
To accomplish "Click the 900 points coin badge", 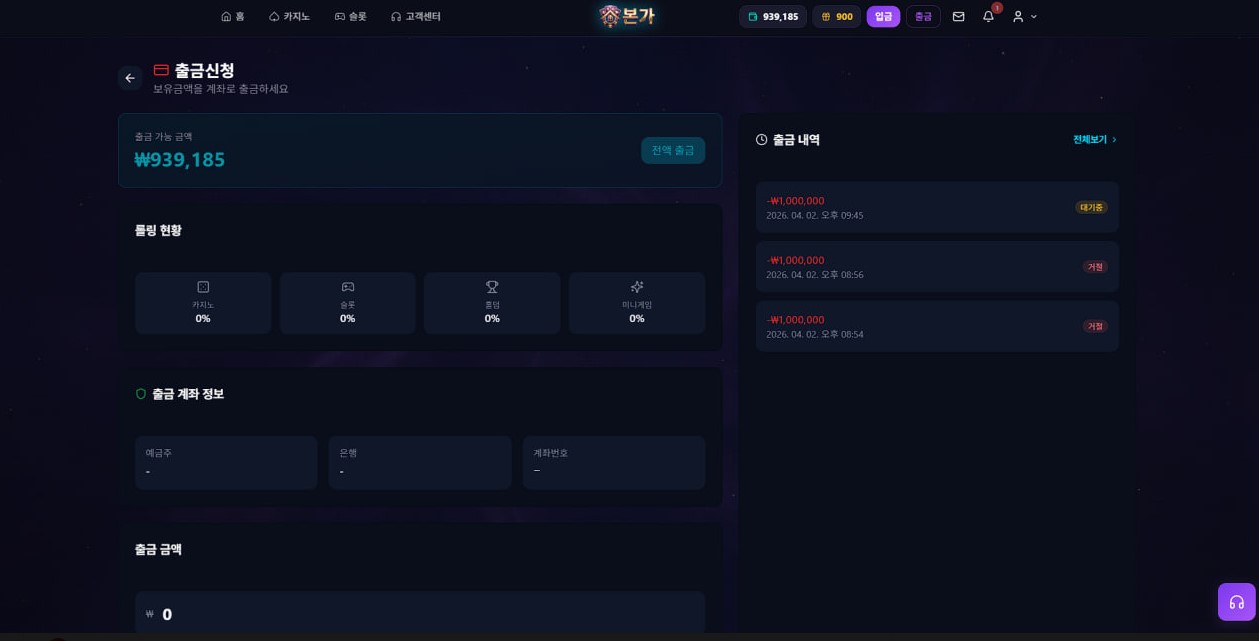I will (x=837, y=17).
